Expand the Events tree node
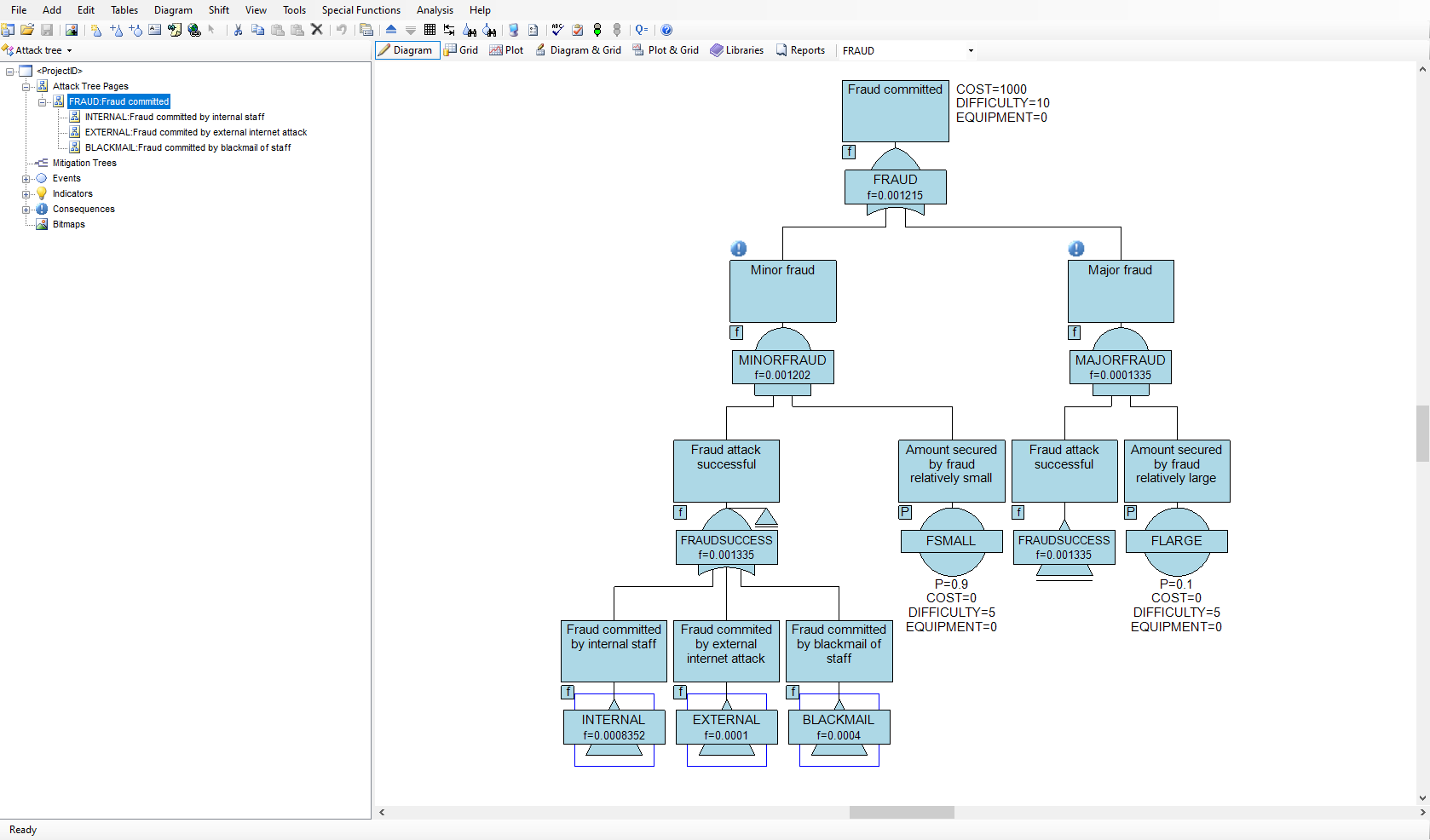This screenshot has width=1430, height=840. coord(26,179)
